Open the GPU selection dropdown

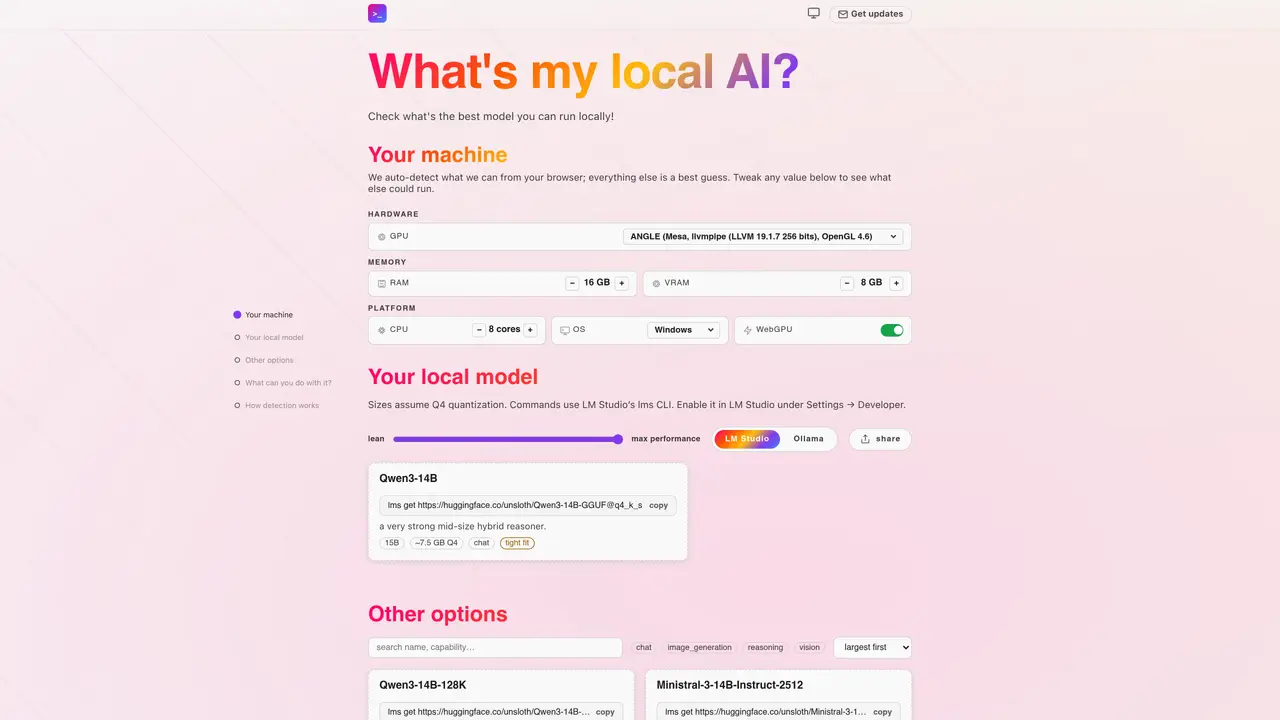(763, 237)
